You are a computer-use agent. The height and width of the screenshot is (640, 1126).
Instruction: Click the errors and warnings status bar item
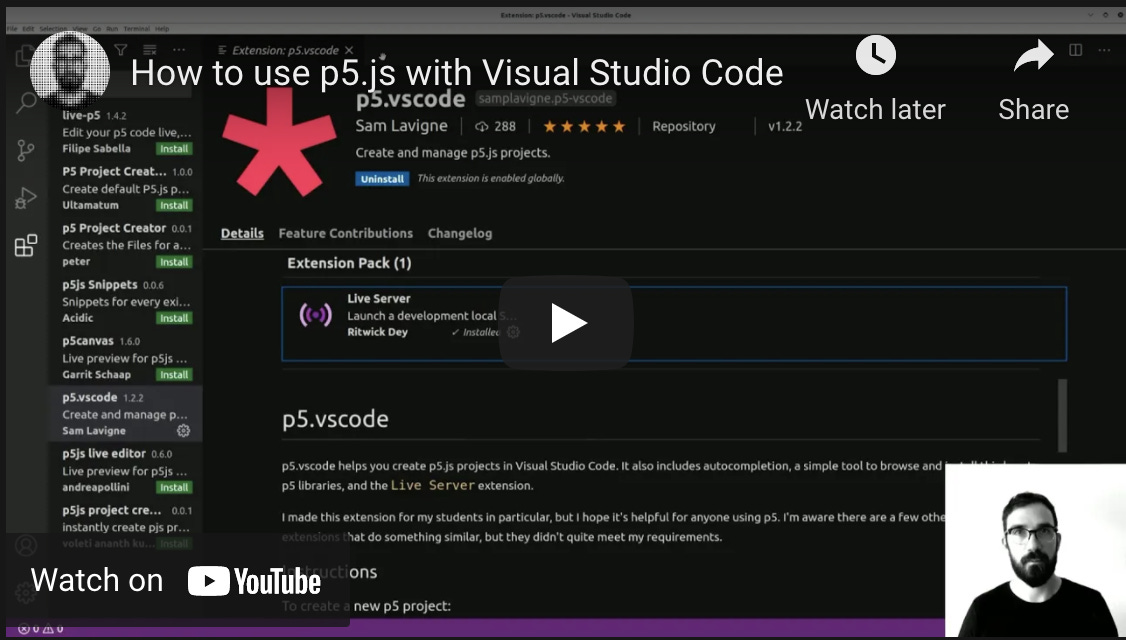point(40,629)
